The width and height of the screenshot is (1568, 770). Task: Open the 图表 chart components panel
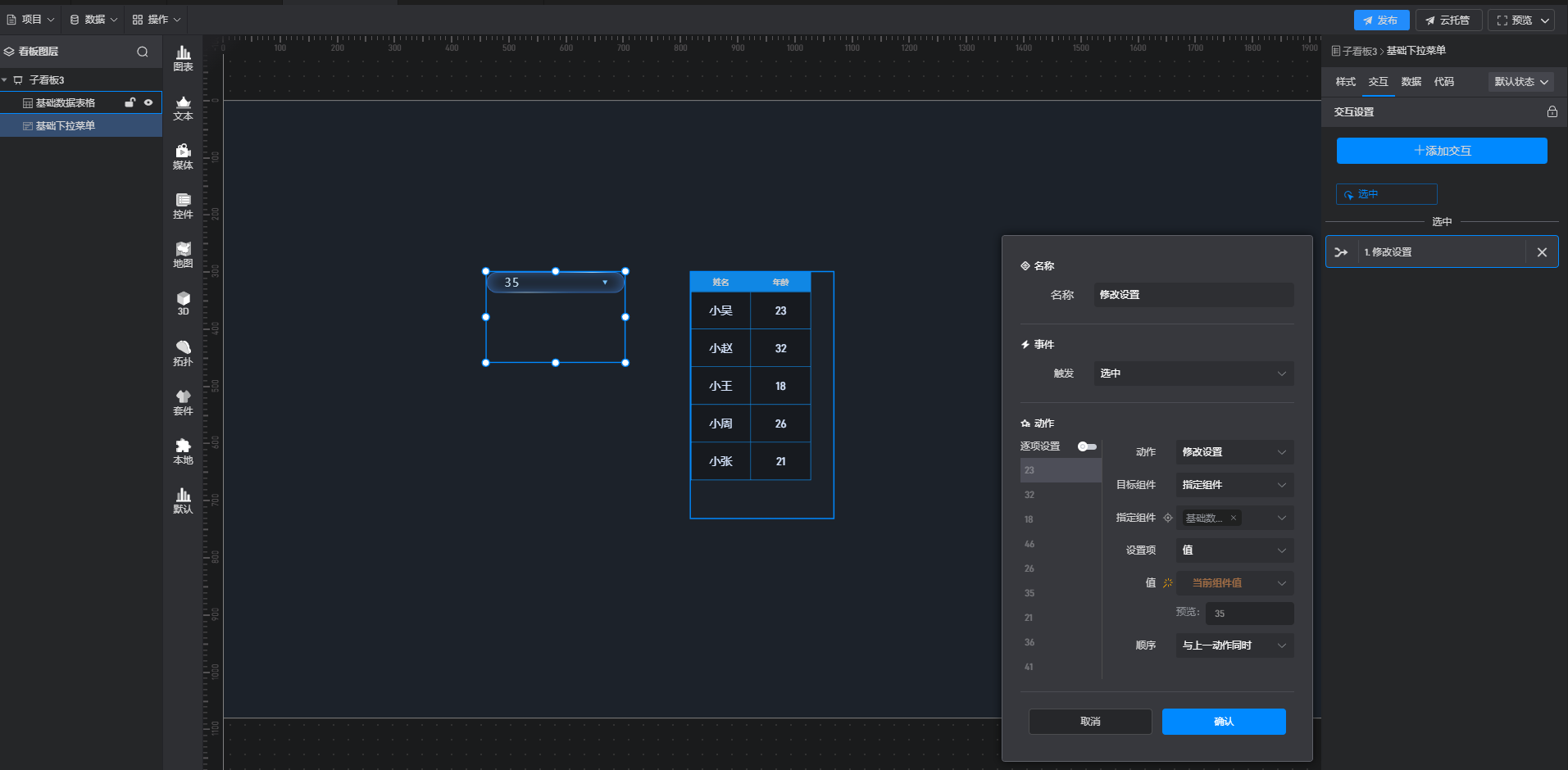183,59
